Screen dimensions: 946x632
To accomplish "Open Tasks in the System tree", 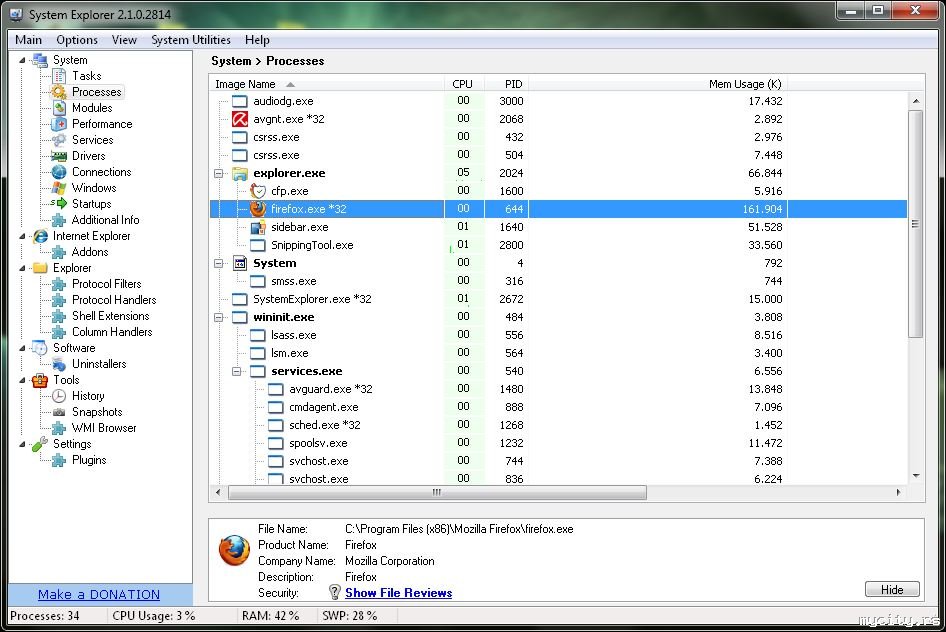I will (x=86, y=75).
